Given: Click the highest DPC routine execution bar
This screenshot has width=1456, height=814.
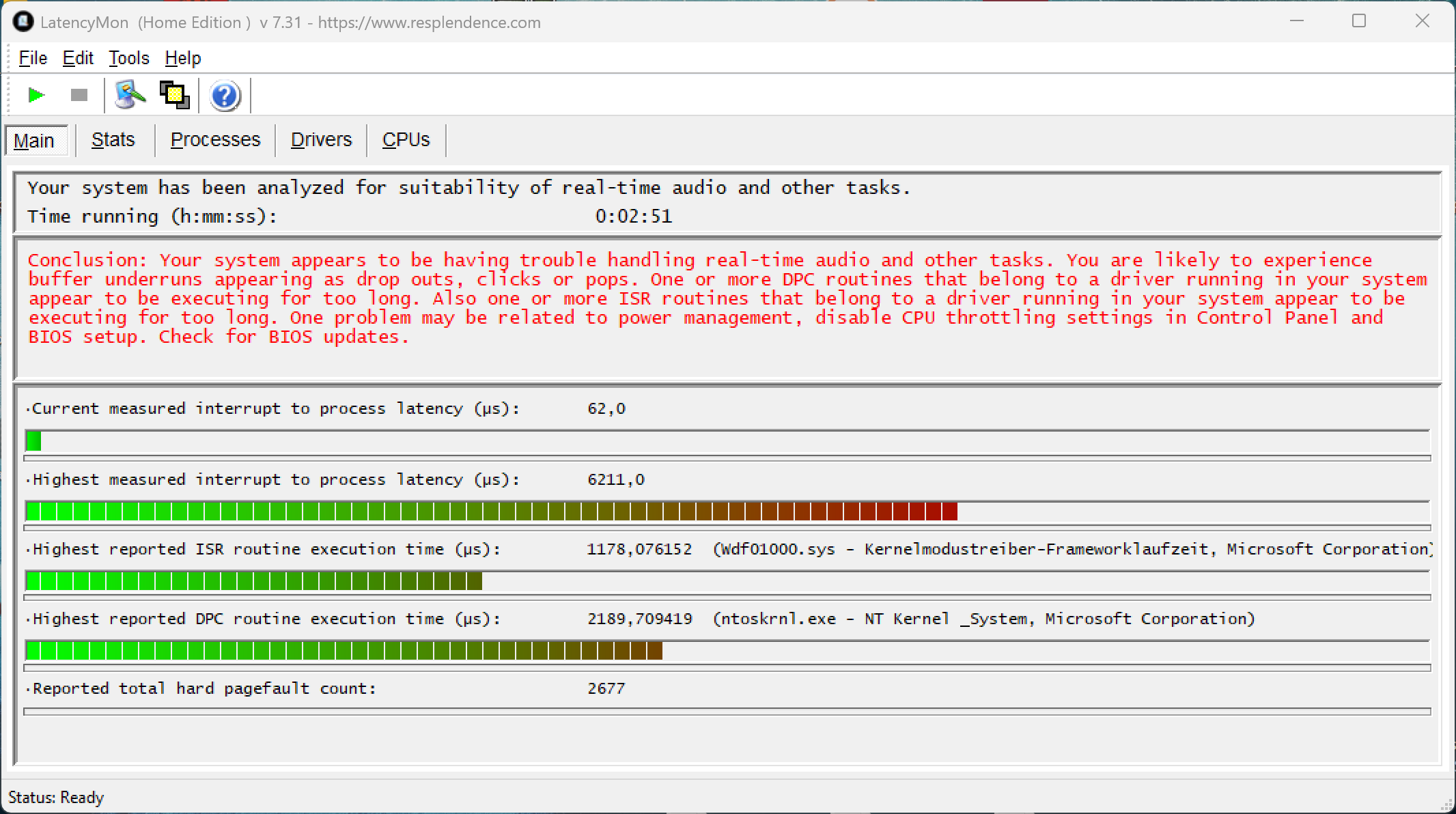Looking at the screenshot, I should click(x=344, y=650).
